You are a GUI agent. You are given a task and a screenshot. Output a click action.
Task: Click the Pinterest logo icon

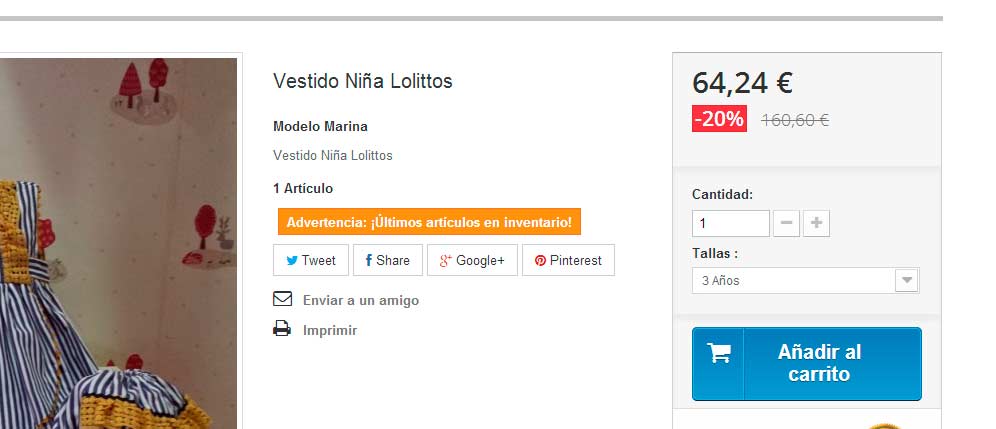[540, 261]
